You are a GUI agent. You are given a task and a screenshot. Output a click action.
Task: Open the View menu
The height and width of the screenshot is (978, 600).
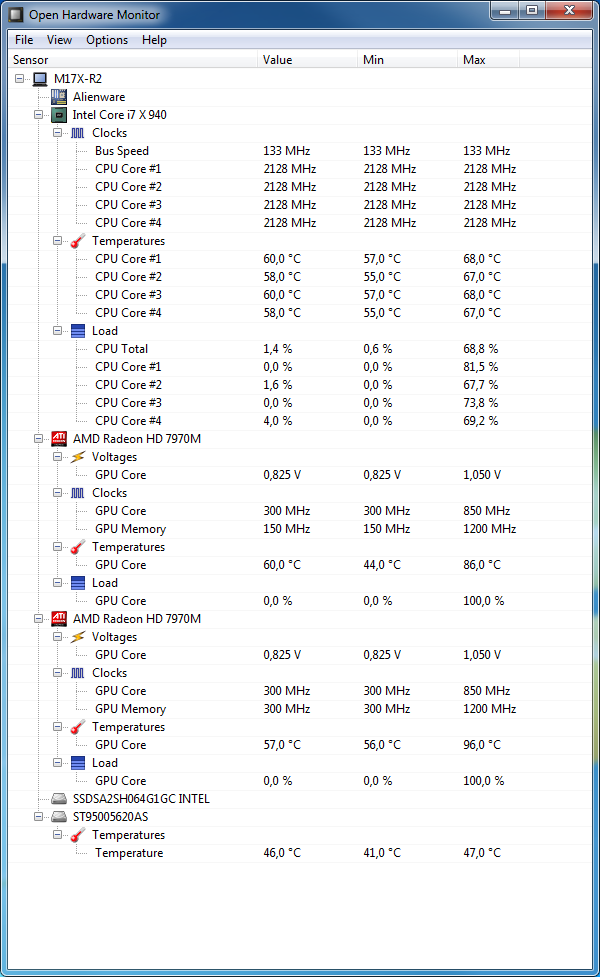(x=59, y=40)
